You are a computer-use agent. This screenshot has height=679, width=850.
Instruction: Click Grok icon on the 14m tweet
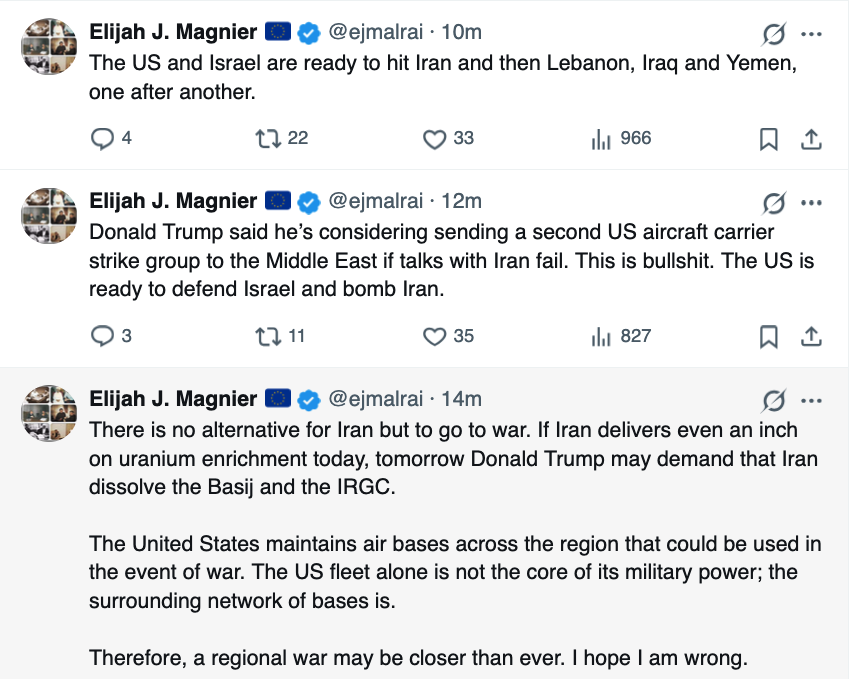tap(774, 400)
